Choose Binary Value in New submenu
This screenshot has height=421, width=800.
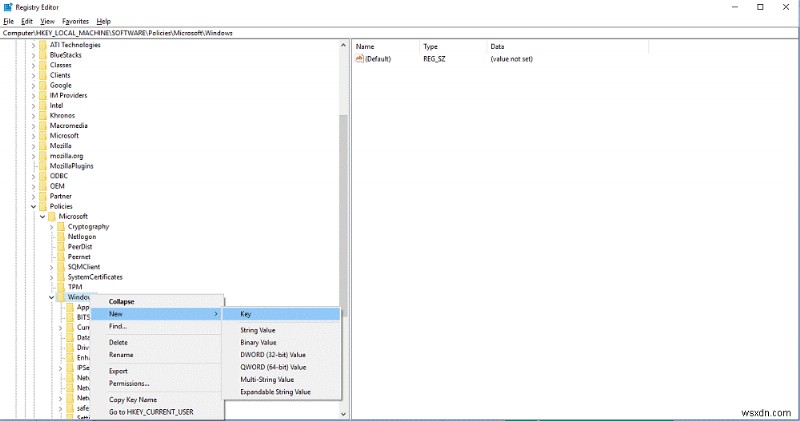282,342
